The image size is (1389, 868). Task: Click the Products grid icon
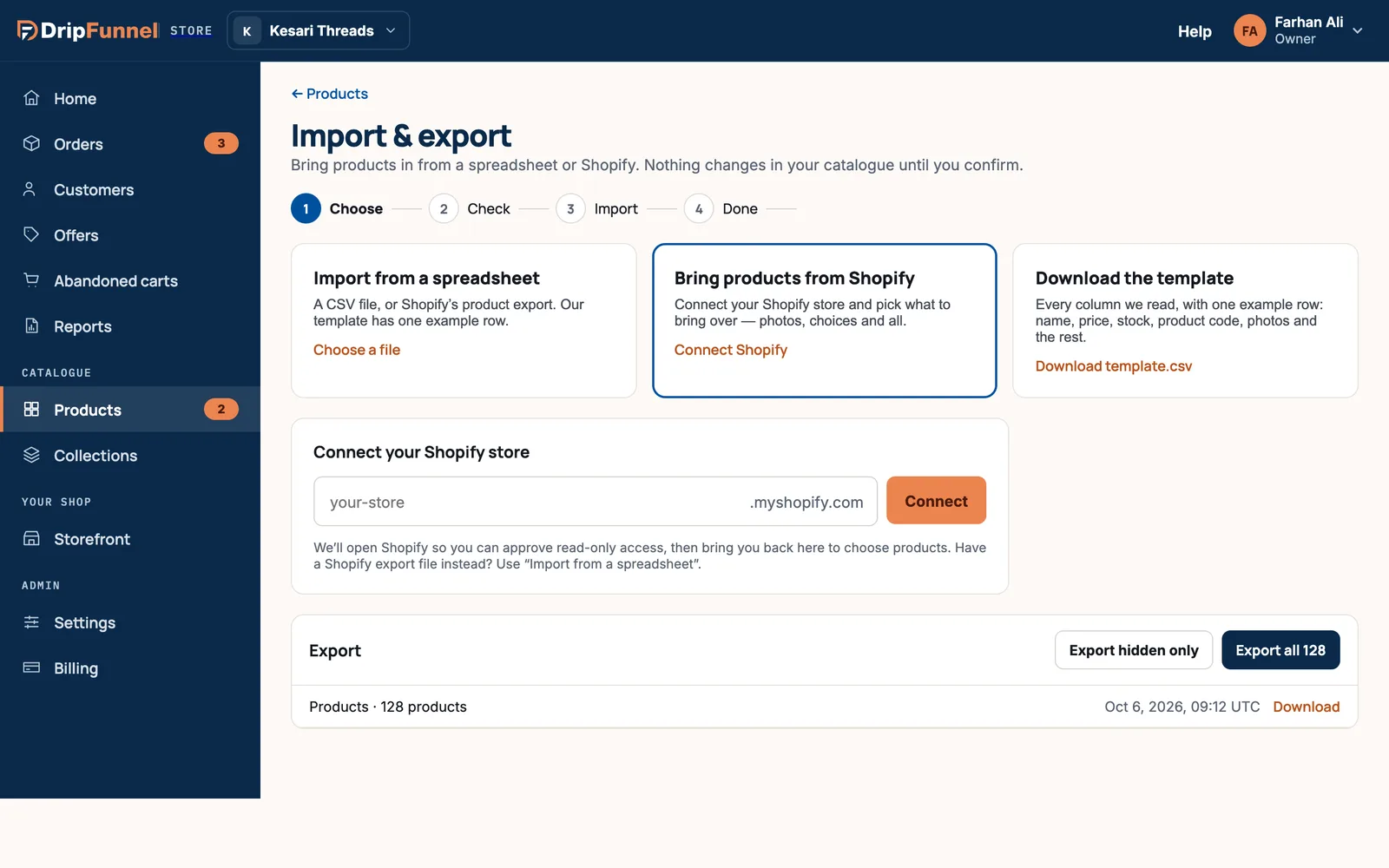click(x=31, y=410)
